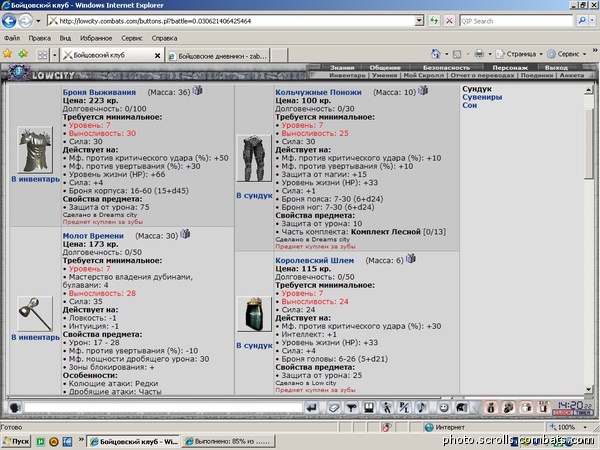Viewport: 600px width, 450px height.
Task: Click the chat message input field
Action: pos(163,408)
